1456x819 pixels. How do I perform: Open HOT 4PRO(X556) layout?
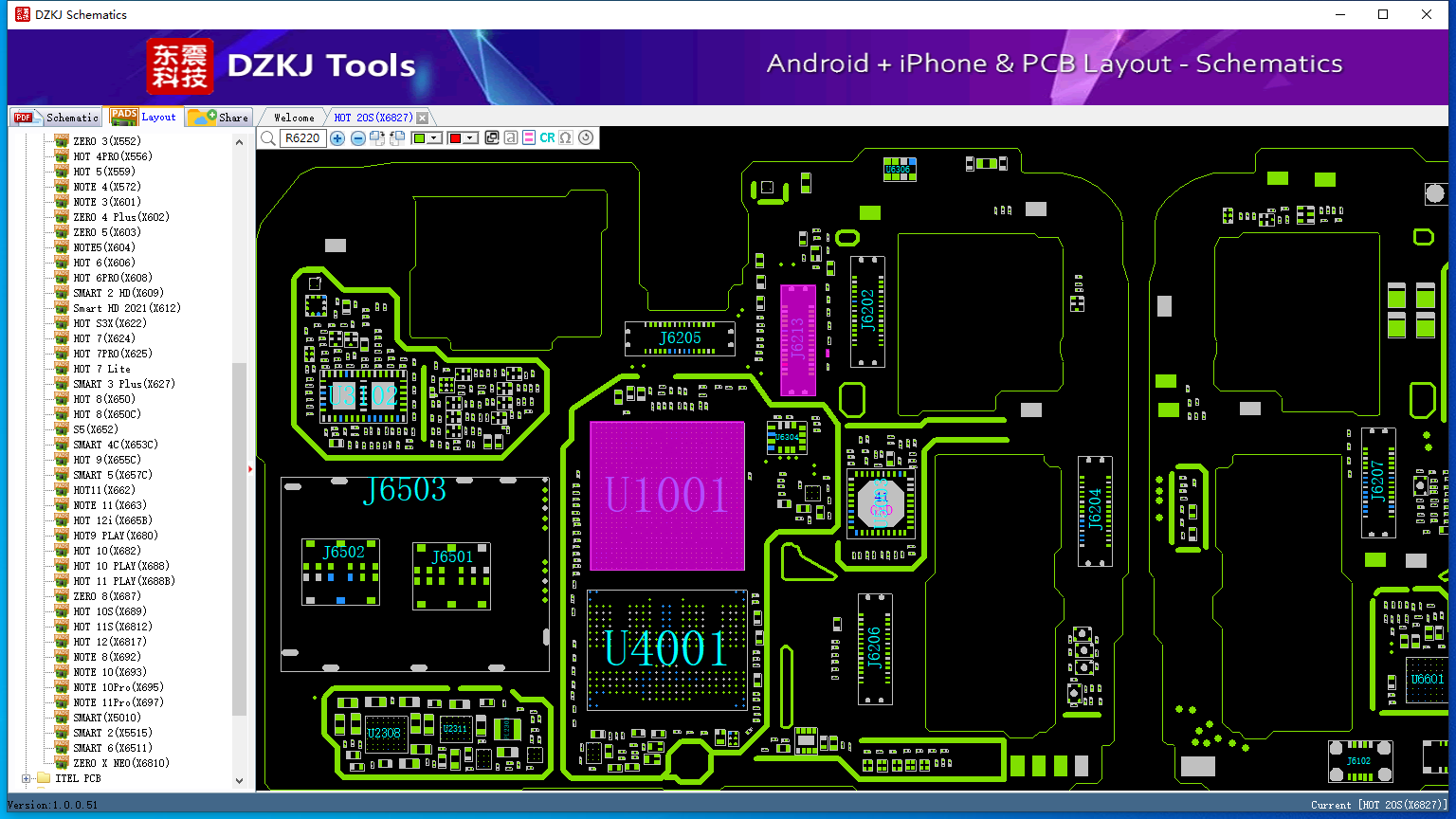113,156
